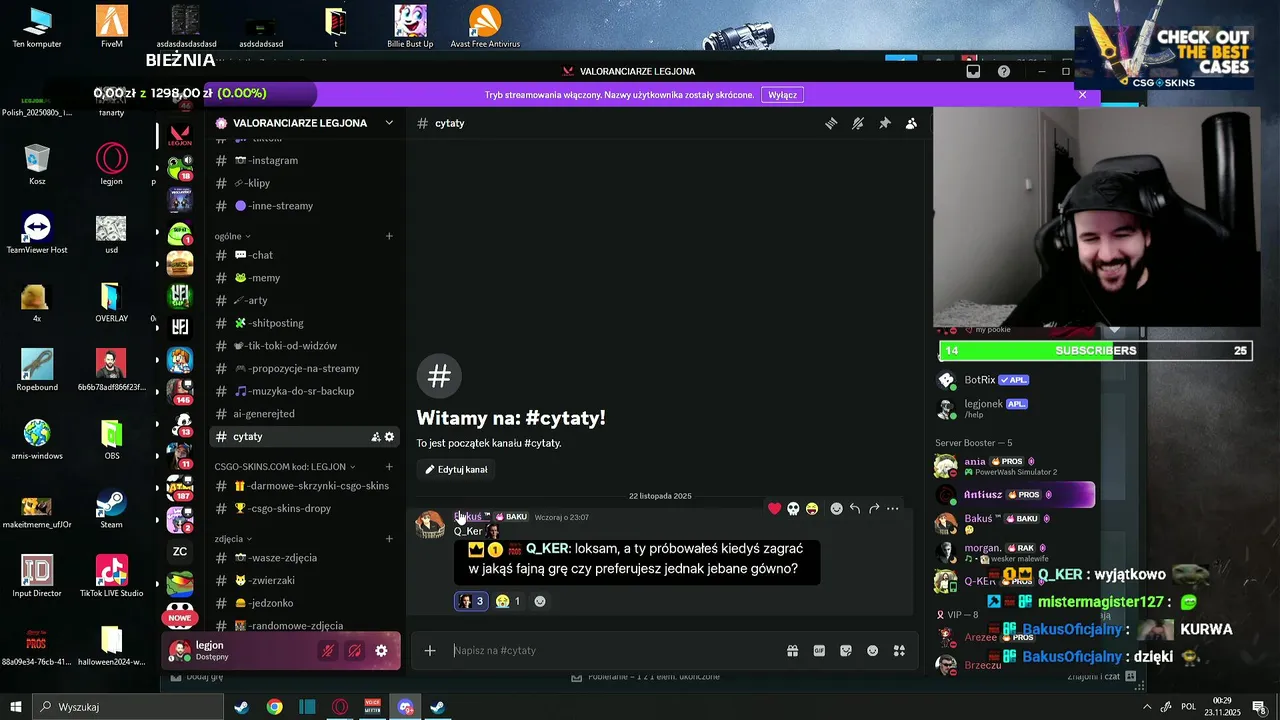Open notification settings bell icon
1280x720 pixels.
[x=858, y=123]
